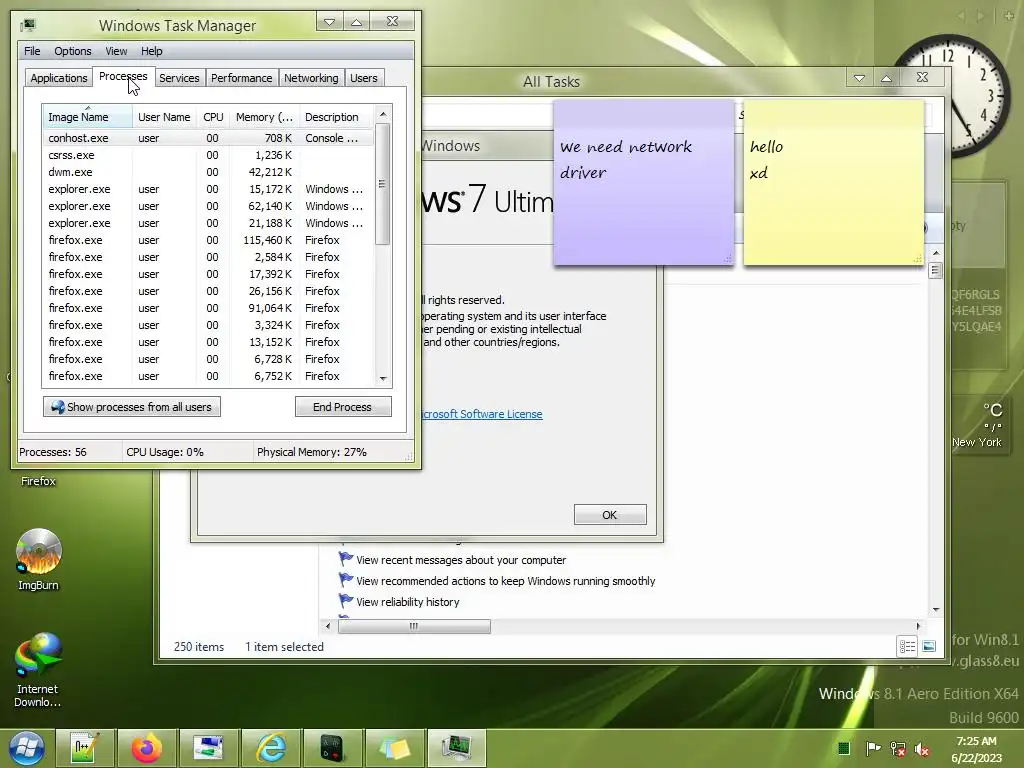
Task: Switch All Tasks window to details view
Action: coord(907,647)
